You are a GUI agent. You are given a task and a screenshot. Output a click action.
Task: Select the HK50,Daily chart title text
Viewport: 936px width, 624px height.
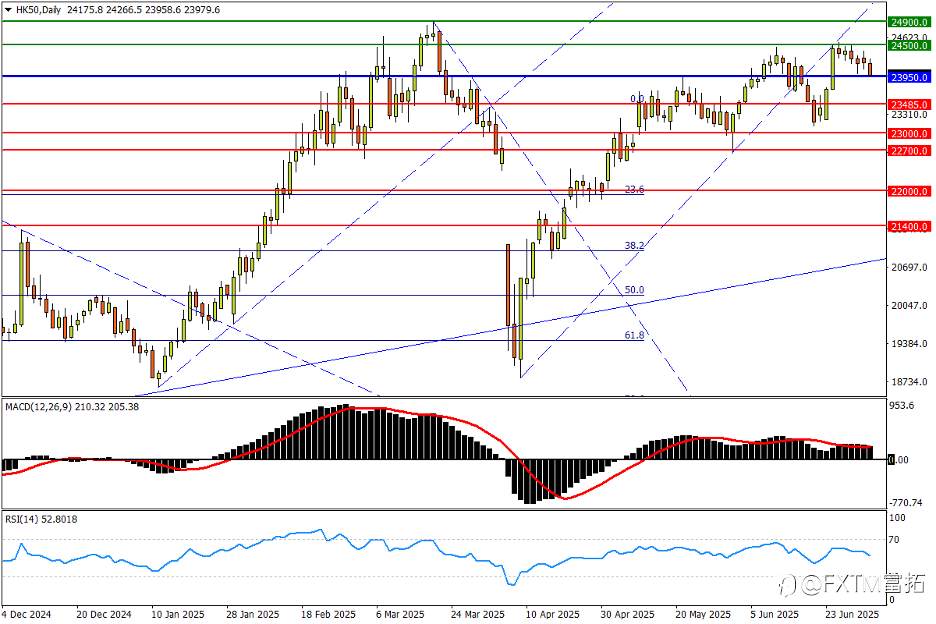click(38, 10)
